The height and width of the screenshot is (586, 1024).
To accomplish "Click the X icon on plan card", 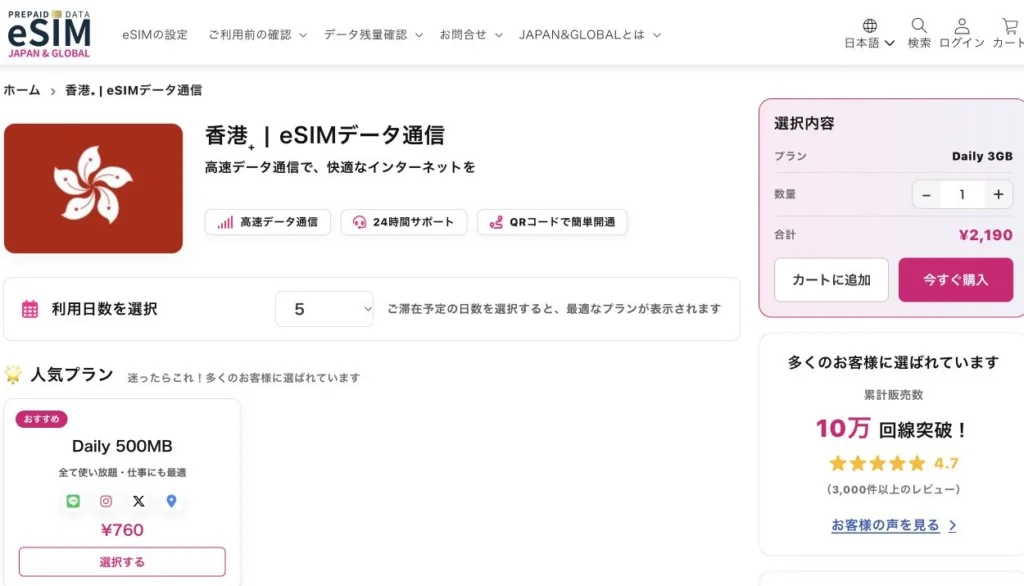I will click(x=138, y=501).
